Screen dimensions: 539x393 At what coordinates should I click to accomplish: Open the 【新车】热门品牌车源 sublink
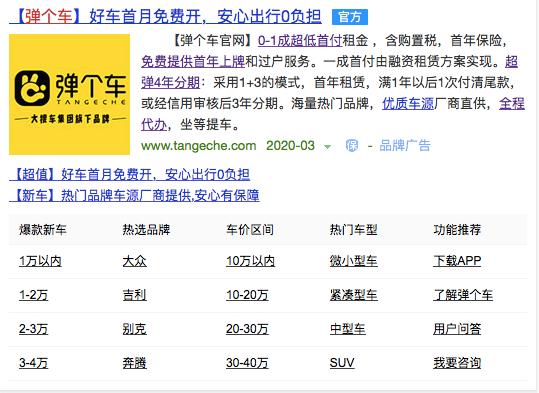tap(134, 195)
